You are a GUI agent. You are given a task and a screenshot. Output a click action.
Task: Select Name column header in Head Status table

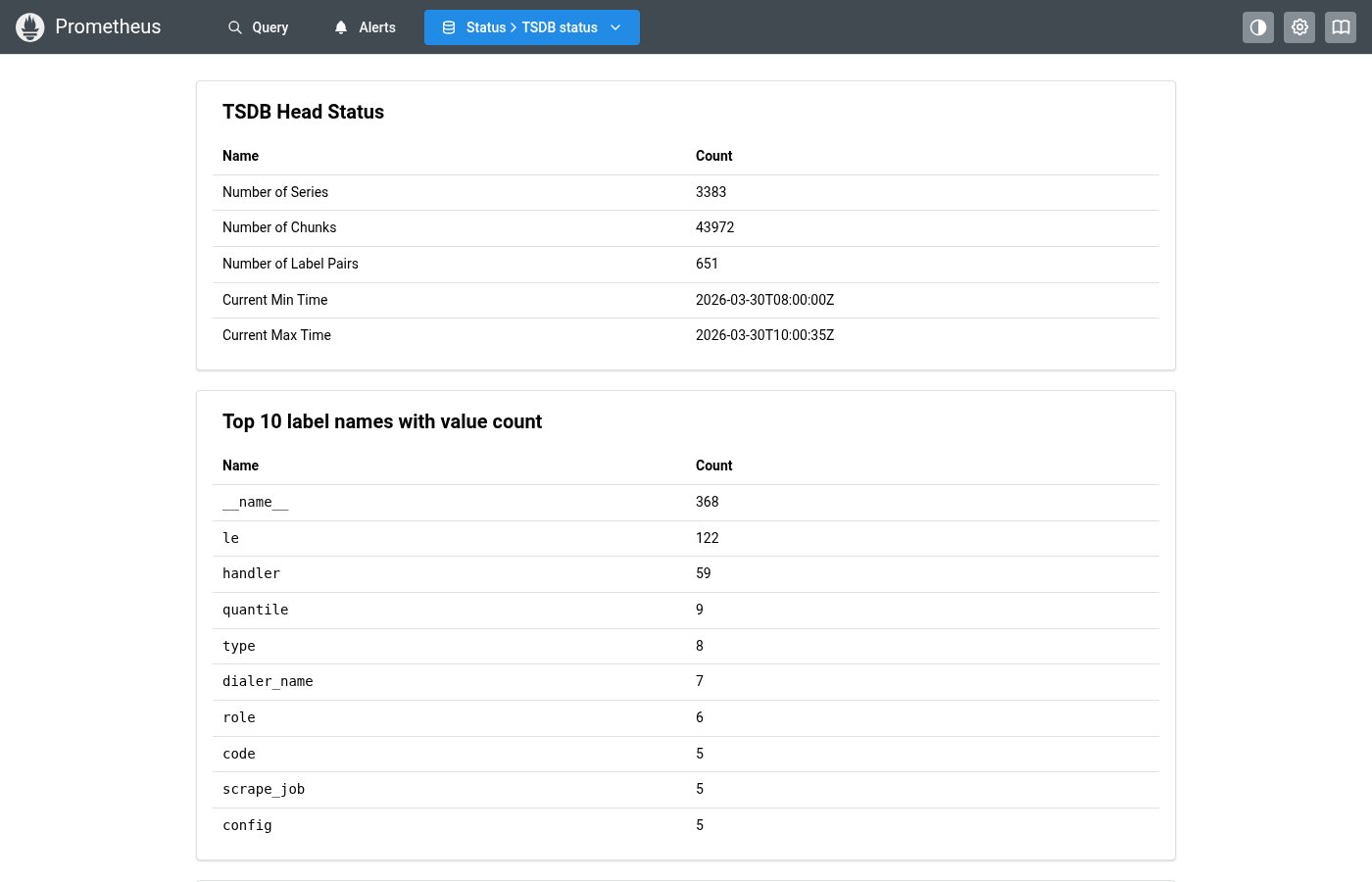point(240,156)
